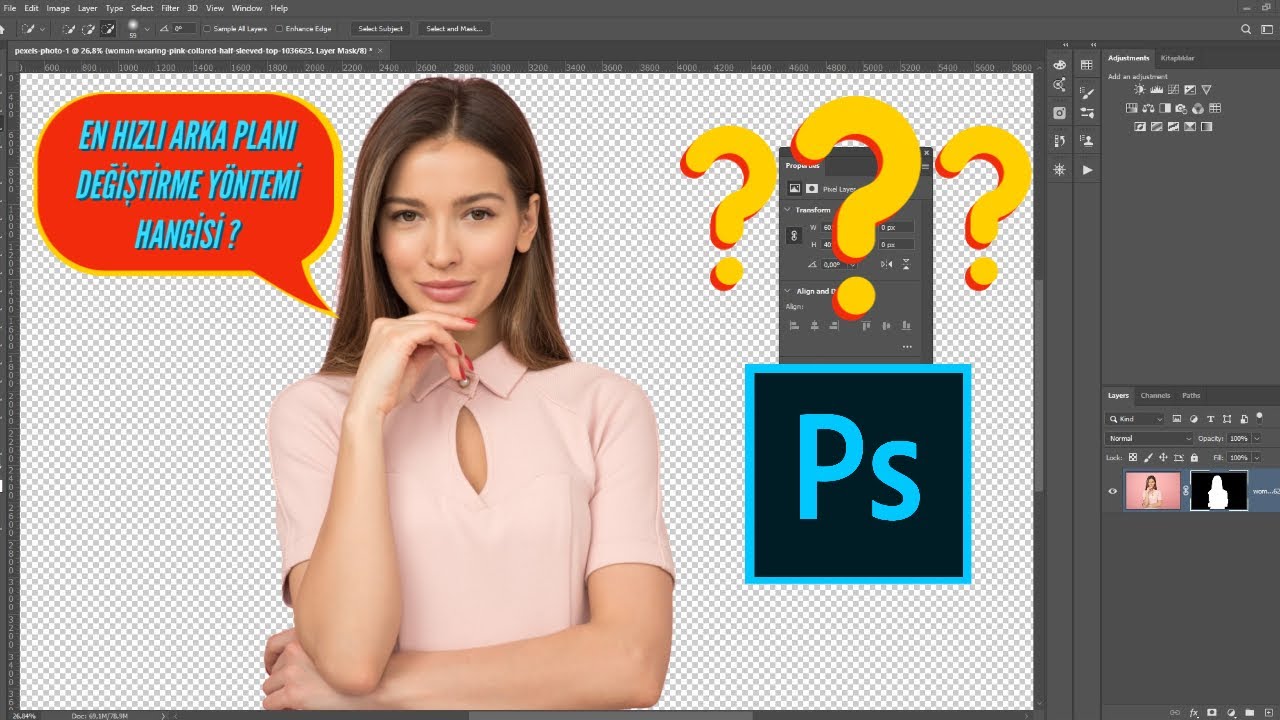1280x720 pixels.
Task: Toggle lock transparent pixels
Action: pyautogui.click(x=1133, y=457)
